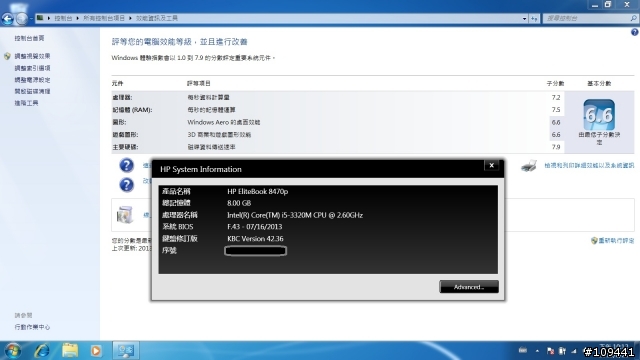Screen dimensions: 640x360
Task: Open 進階工具 sidebar link
Action: (x=27, y=103)
